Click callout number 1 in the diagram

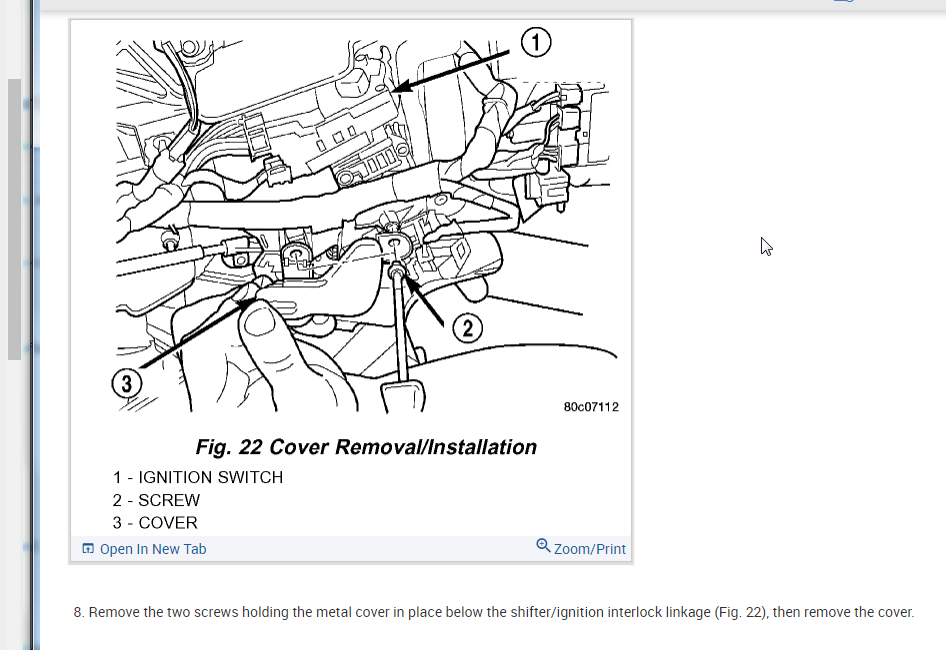pos(536,43)
